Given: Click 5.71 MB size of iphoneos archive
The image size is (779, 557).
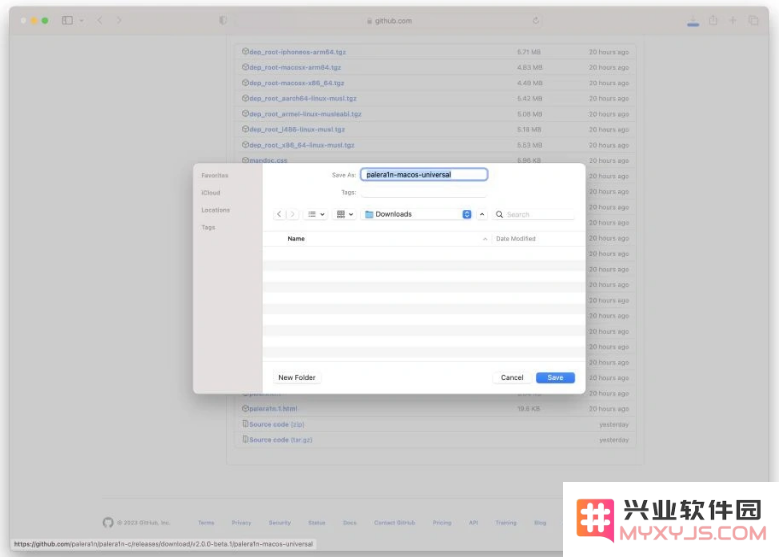Looking at the screenshot, I should 529,52.
